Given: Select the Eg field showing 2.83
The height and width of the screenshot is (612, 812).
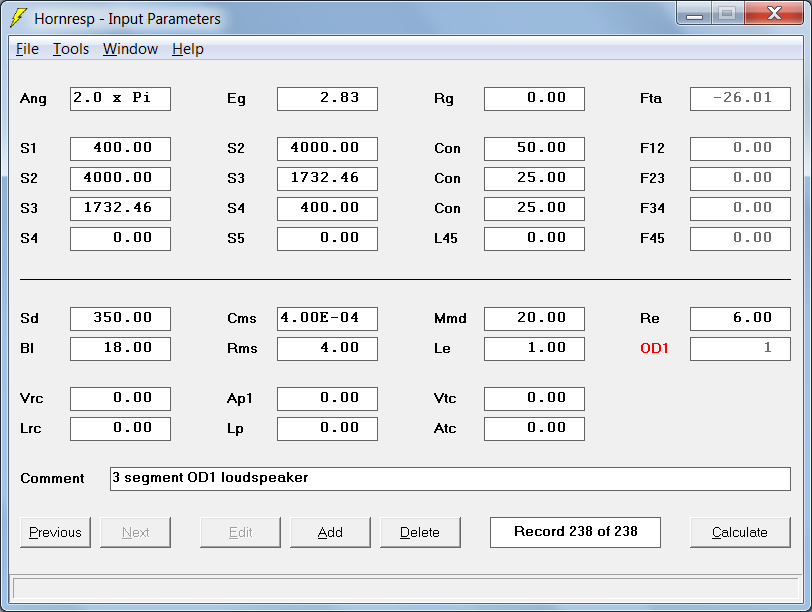Looking at the screenshot, I should coord(327,99).
